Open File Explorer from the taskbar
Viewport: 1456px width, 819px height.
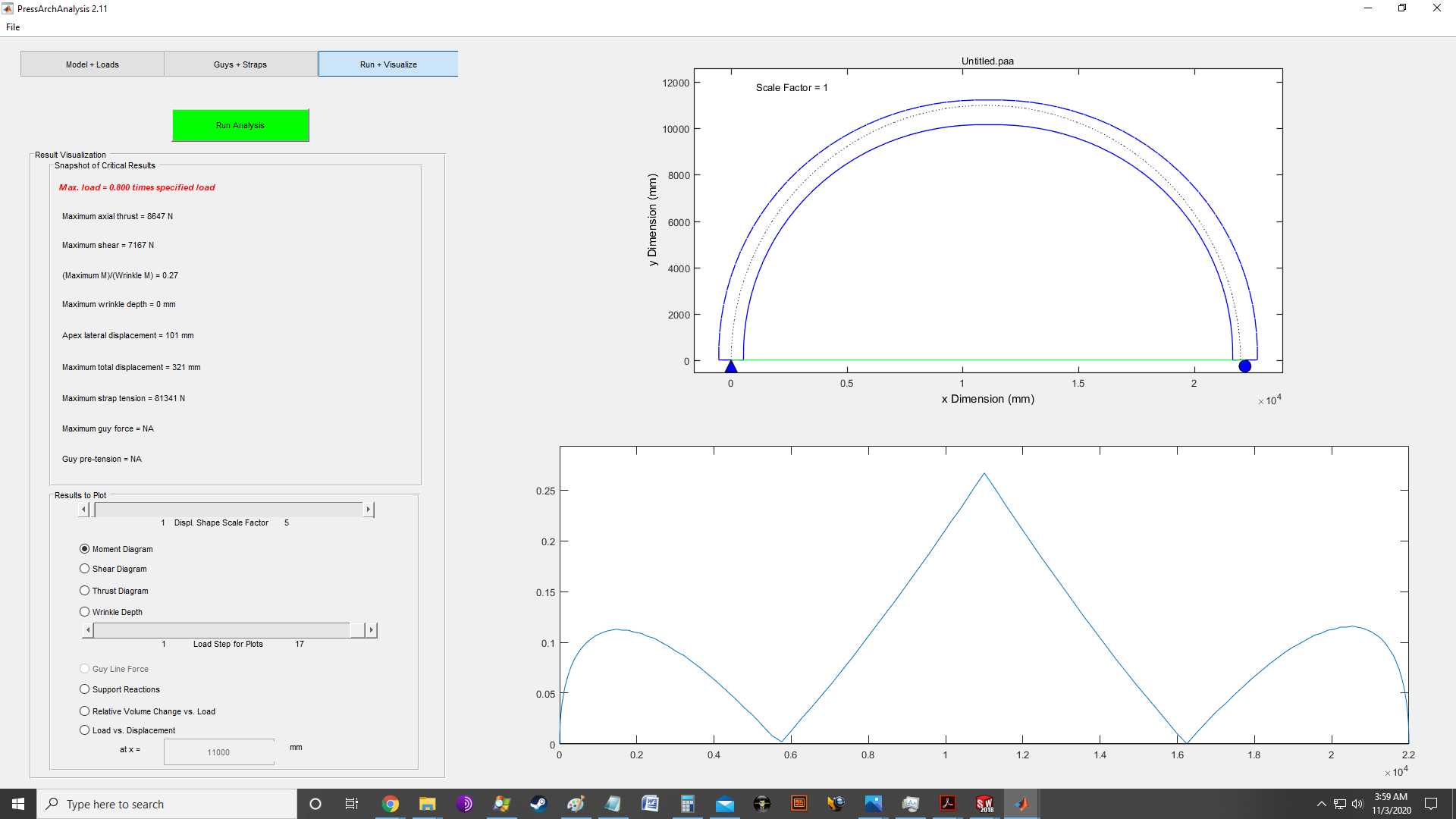[427, 804]
